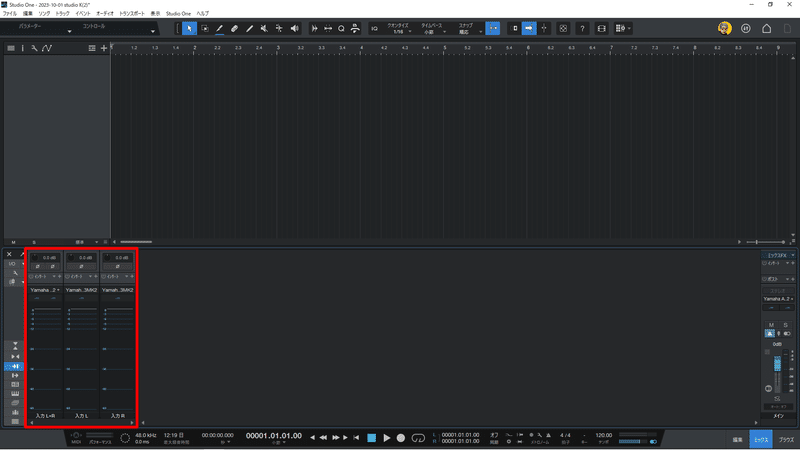Add track with the plus icon
800x450 pixels.
click(x=104, y=48)
